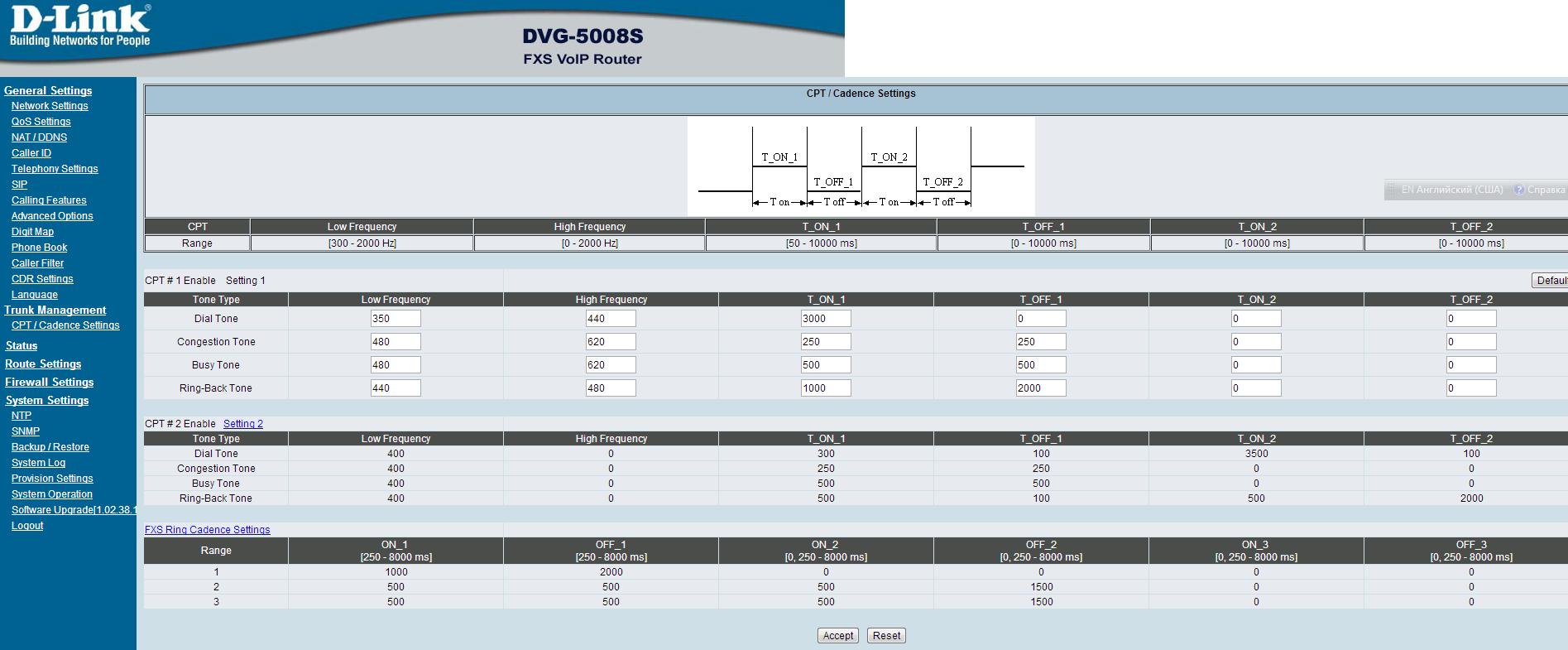Viewport: 1568px width, 650px height.
Task: Open Calling Features page
Action: coord(49,200)
